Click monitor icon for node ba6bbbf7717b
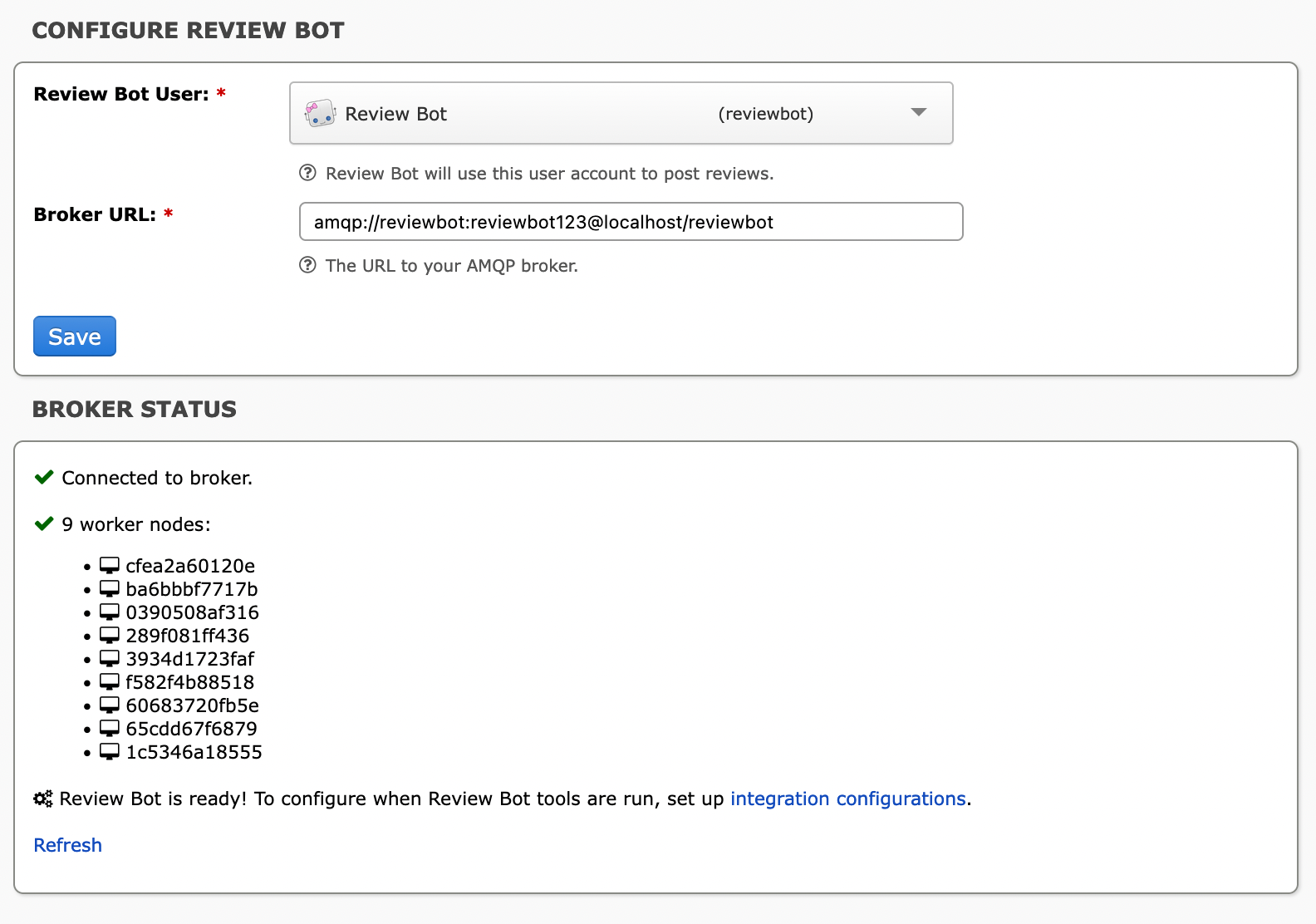 [110, 589]
